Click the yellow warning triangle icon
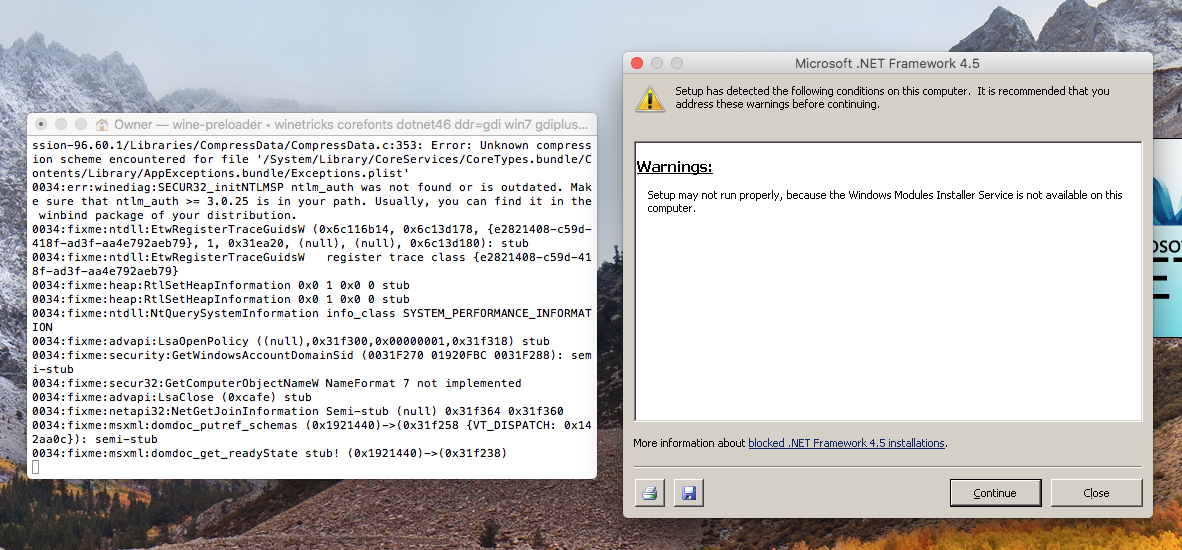This screenshot has height=550, width=1182. pyautogui.click(x=650, y=99)
